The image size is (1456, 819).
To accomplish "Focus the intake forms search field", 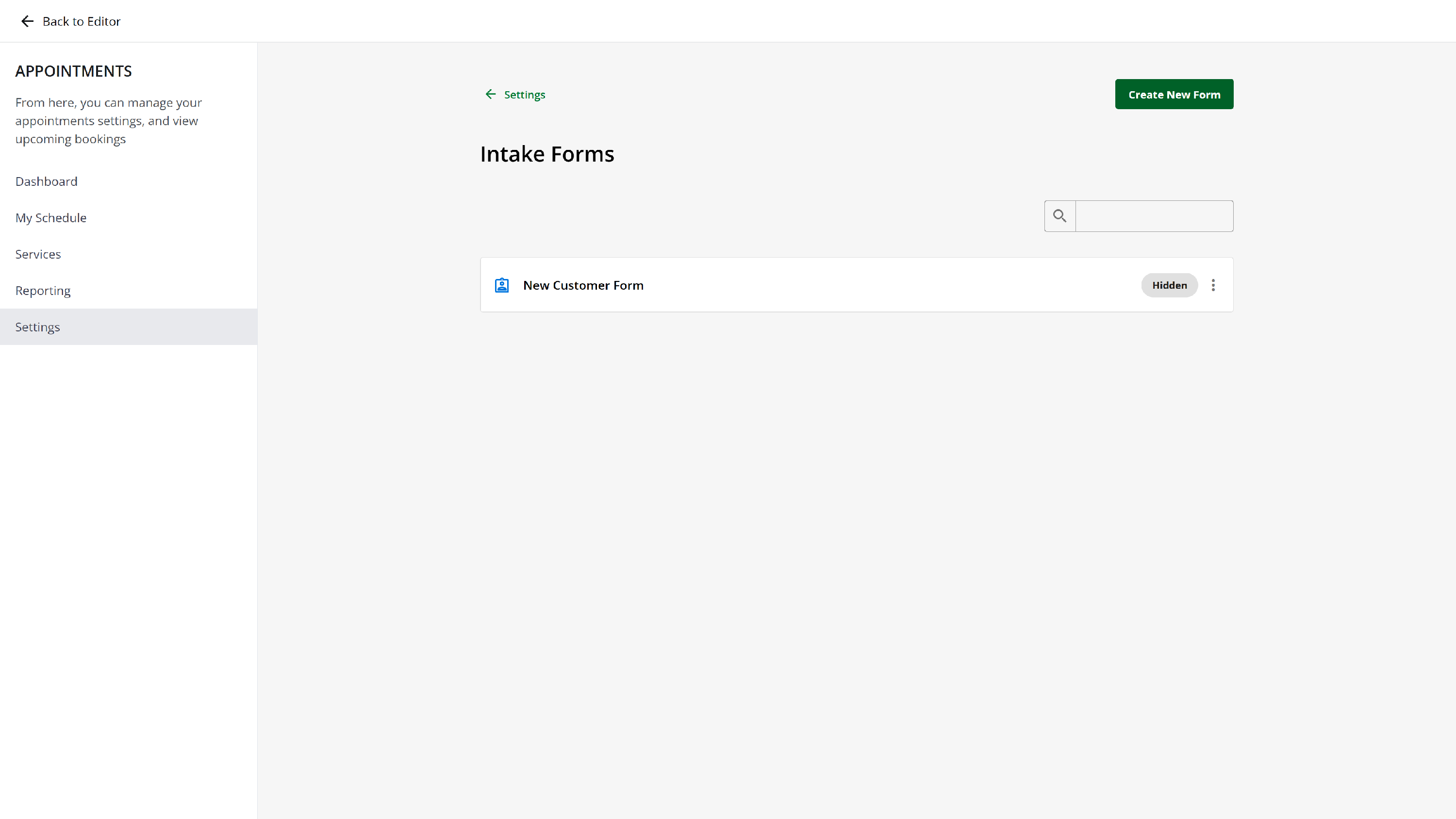I will (x=1154, y=216).
